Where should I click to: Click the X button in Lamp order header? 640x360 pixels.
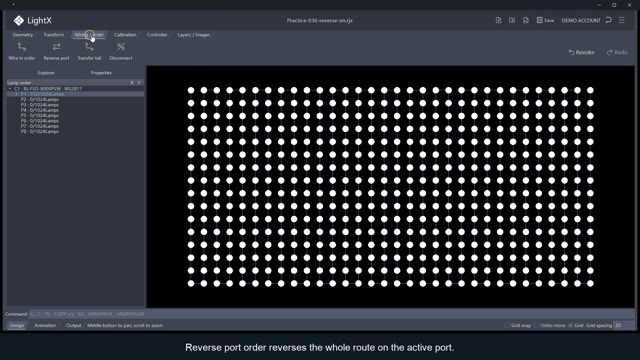click(x=132, y=82)
